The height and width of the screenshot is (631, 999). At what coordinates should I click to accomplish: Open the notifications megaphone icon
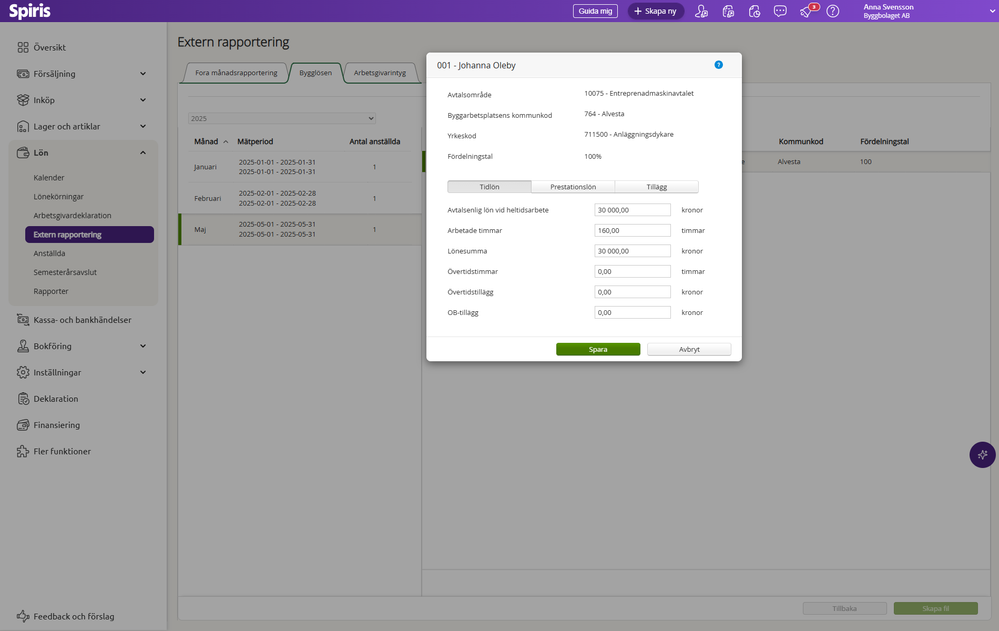pyautogui.click(x=806, y=11)
